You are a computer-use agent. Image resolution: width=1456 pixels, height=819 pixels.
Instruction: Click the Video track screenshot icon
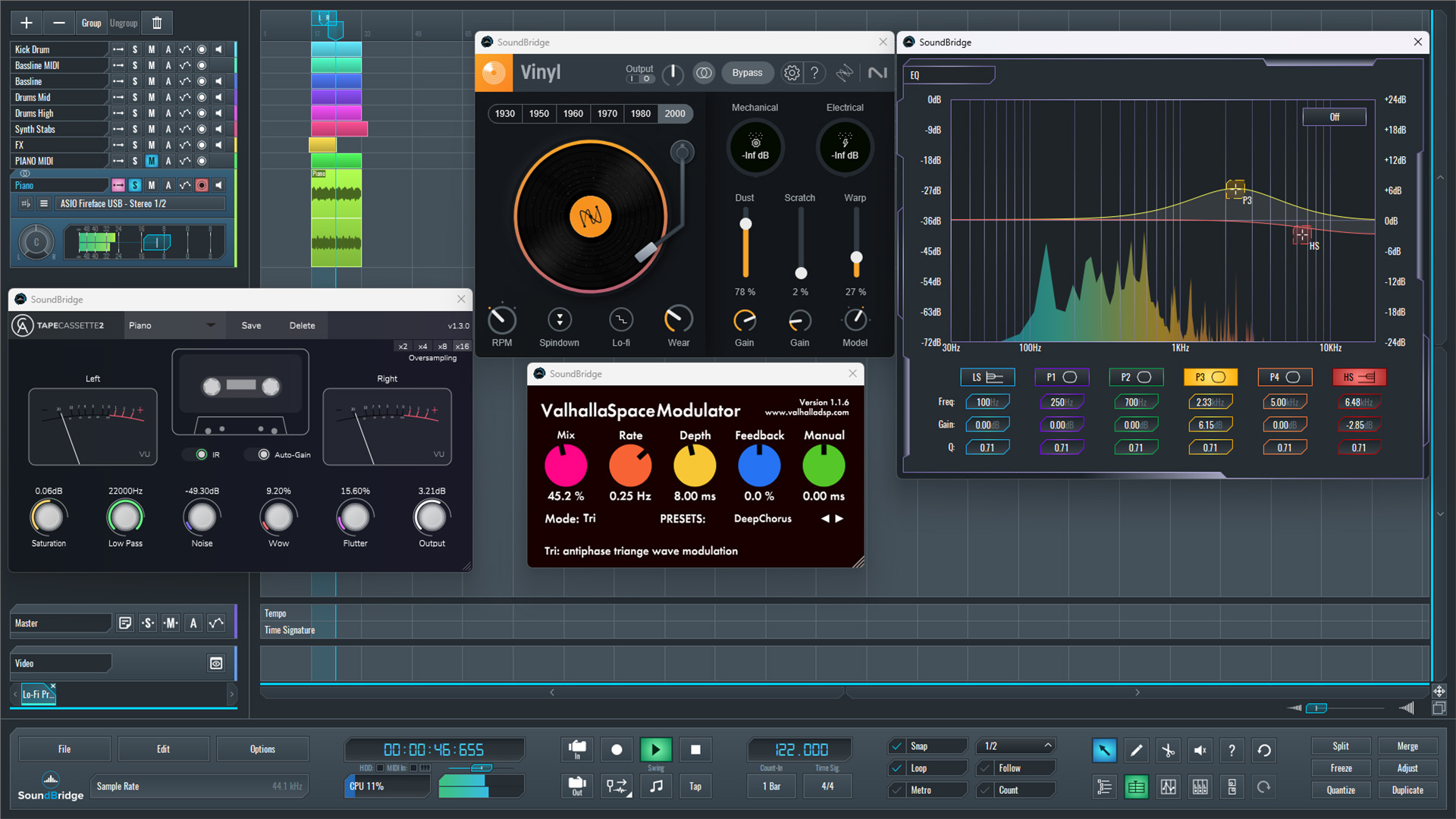216,664
